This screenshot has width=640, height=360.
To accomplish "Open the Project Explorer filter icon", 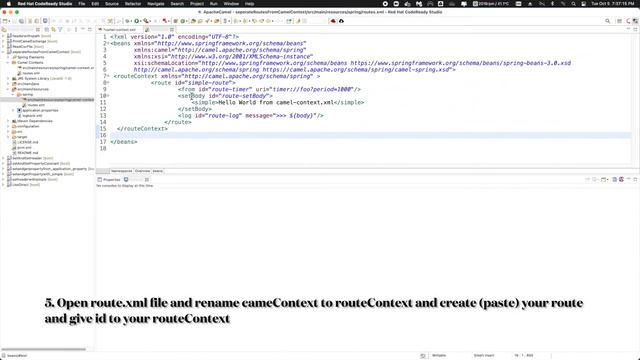I will point(60,29).
